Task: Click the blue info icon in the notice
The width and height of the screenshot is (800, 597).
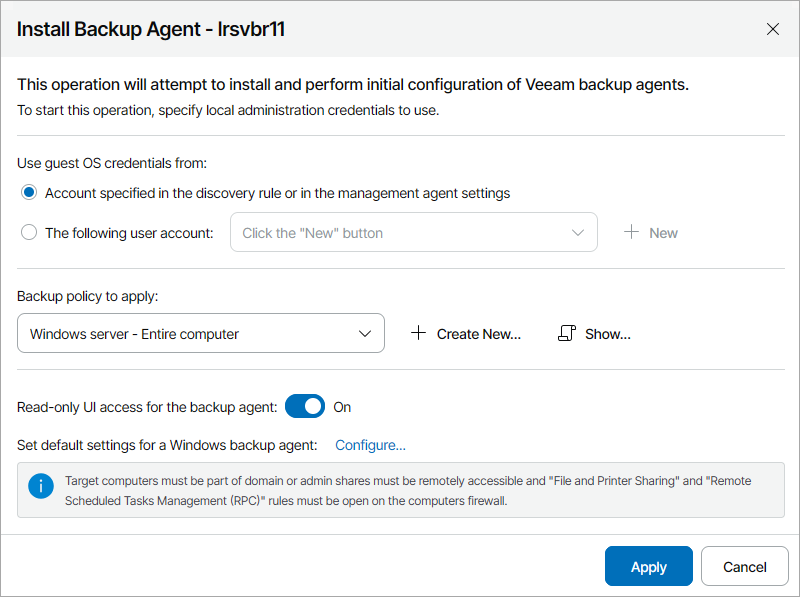Action: [41, 489]
